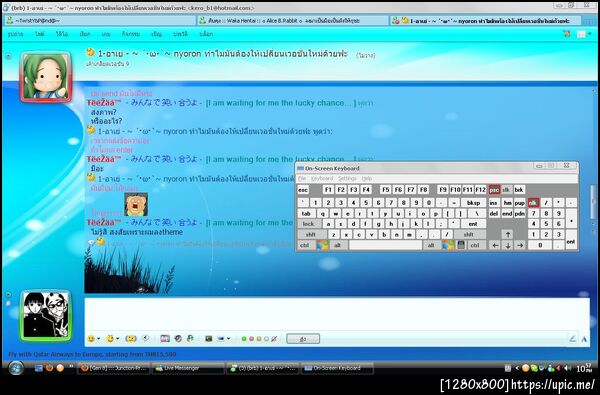The height and width of the screenshot is (395, 600).
Task: Click the white status dot in toolbar
Action: point(266,339)
